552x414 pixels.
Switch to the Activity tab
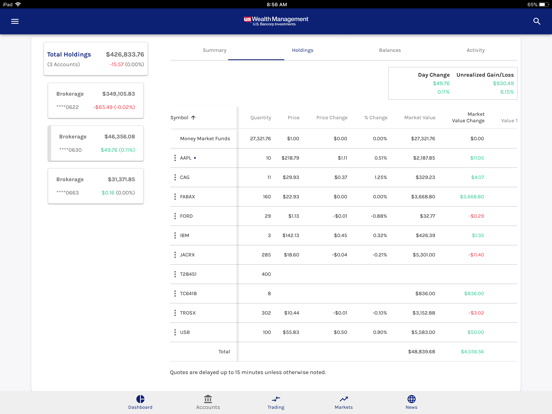pyautogui.click(x=476, y=50)
